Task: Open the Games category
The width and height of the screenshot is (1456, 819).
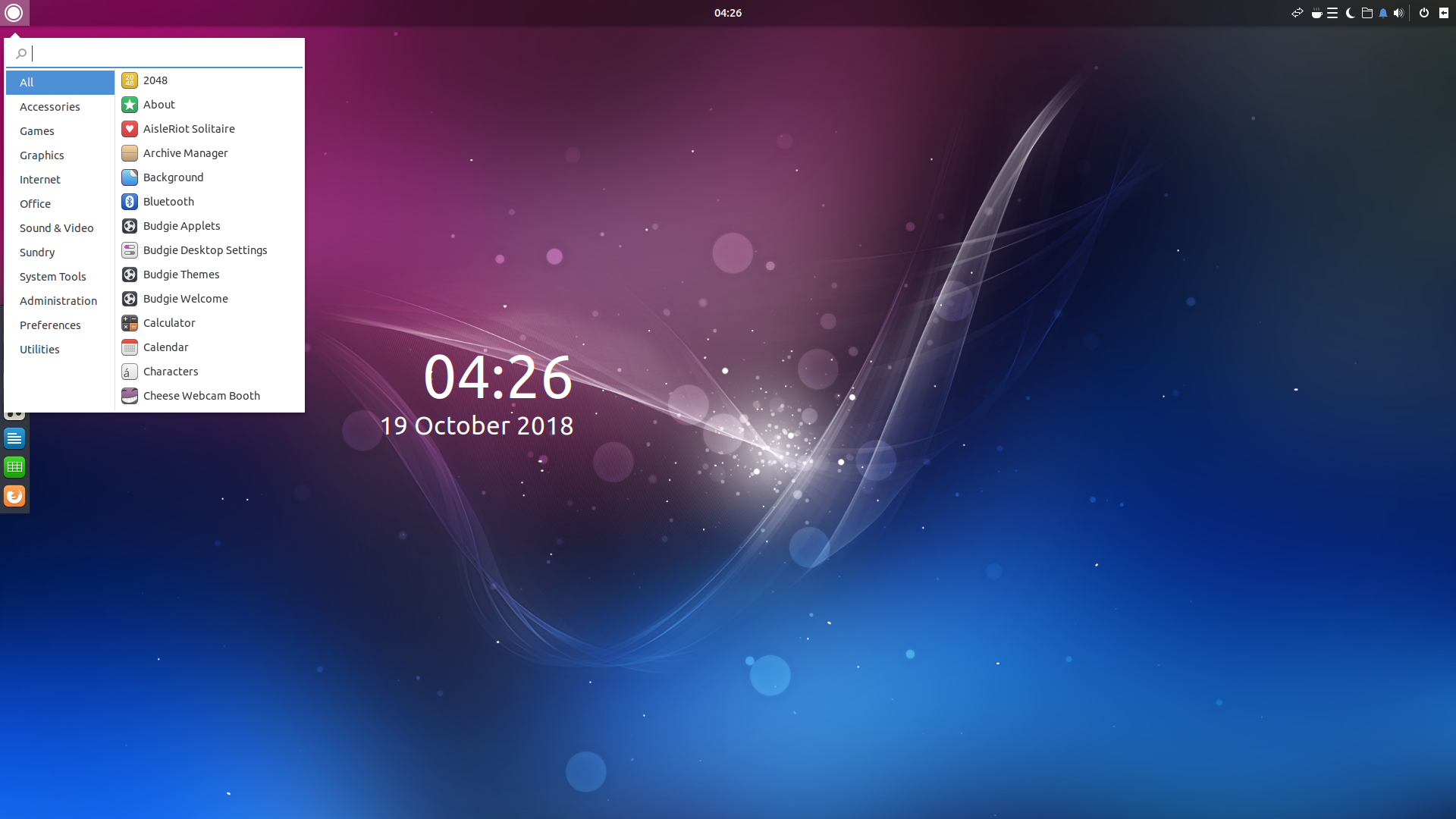Action: [x=60, y=130]
